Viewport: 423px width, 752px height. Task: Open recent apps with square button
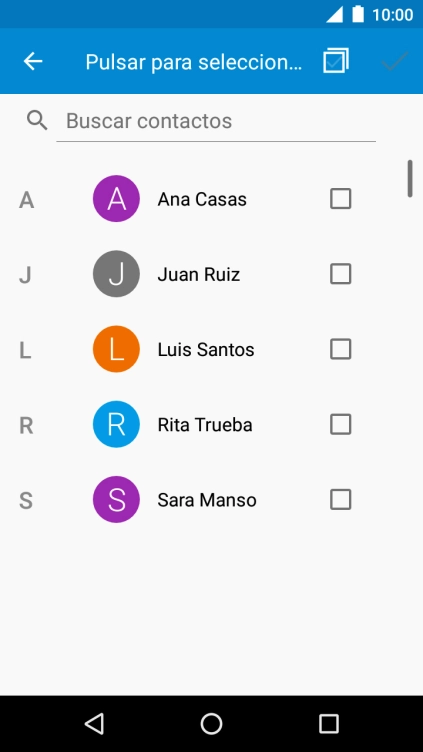click(329, 723)
